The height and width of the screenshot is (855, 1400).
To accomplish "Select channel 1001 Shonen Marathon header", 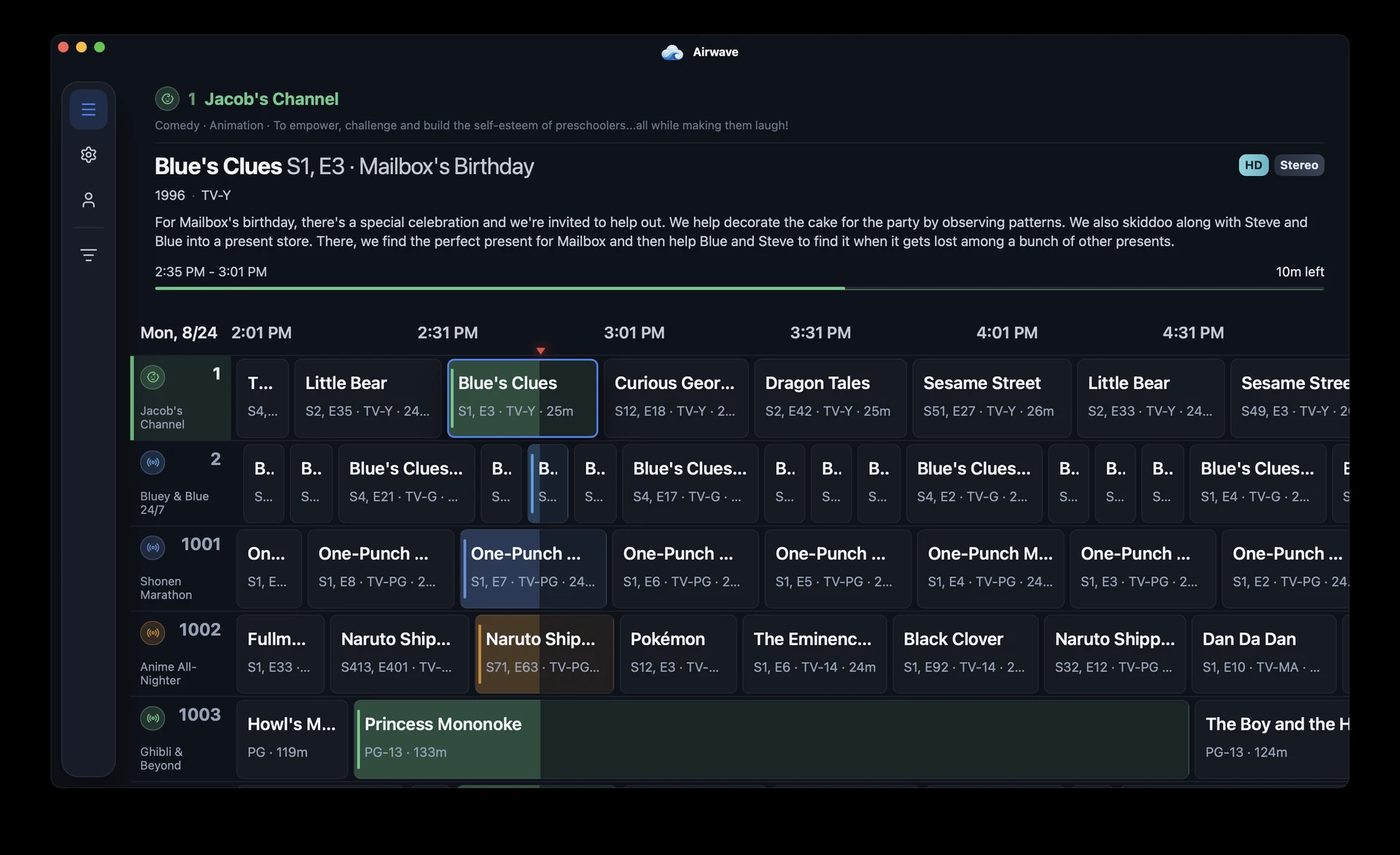I will (181, 569).
